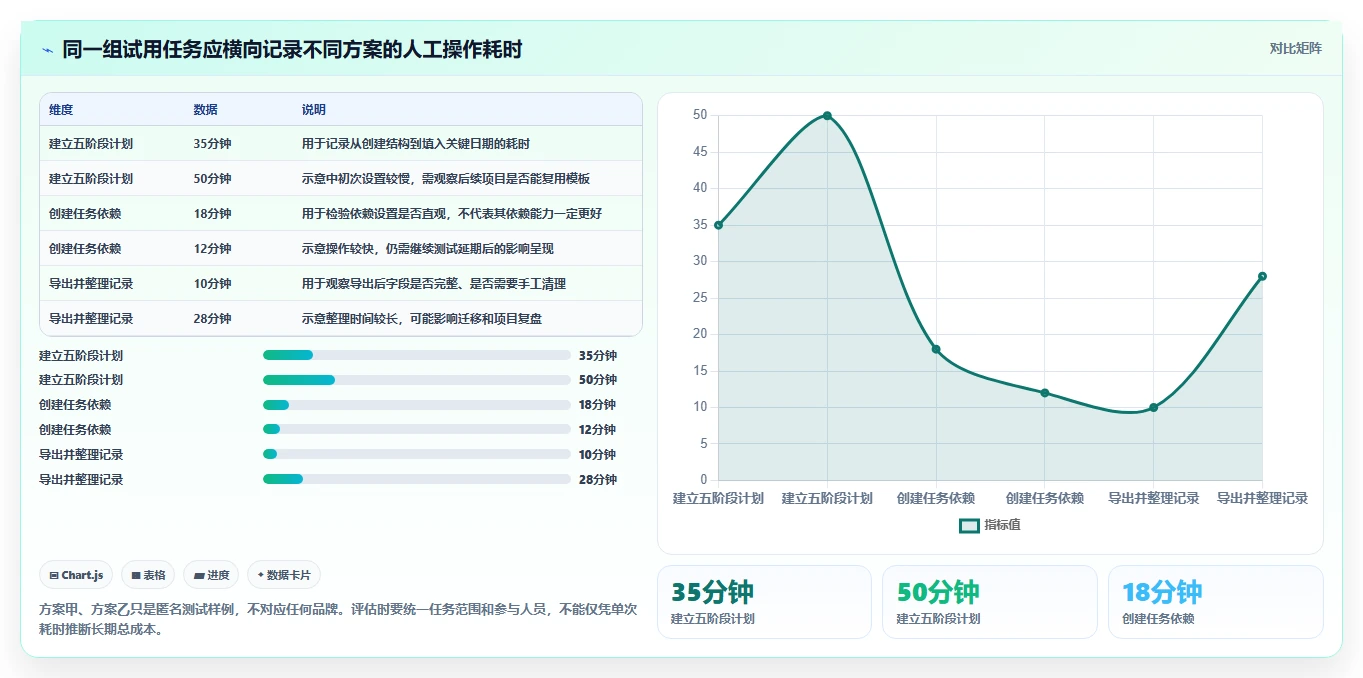Click the 数据 column header
Screen dimensions: 1363x678
pos(206,110)
